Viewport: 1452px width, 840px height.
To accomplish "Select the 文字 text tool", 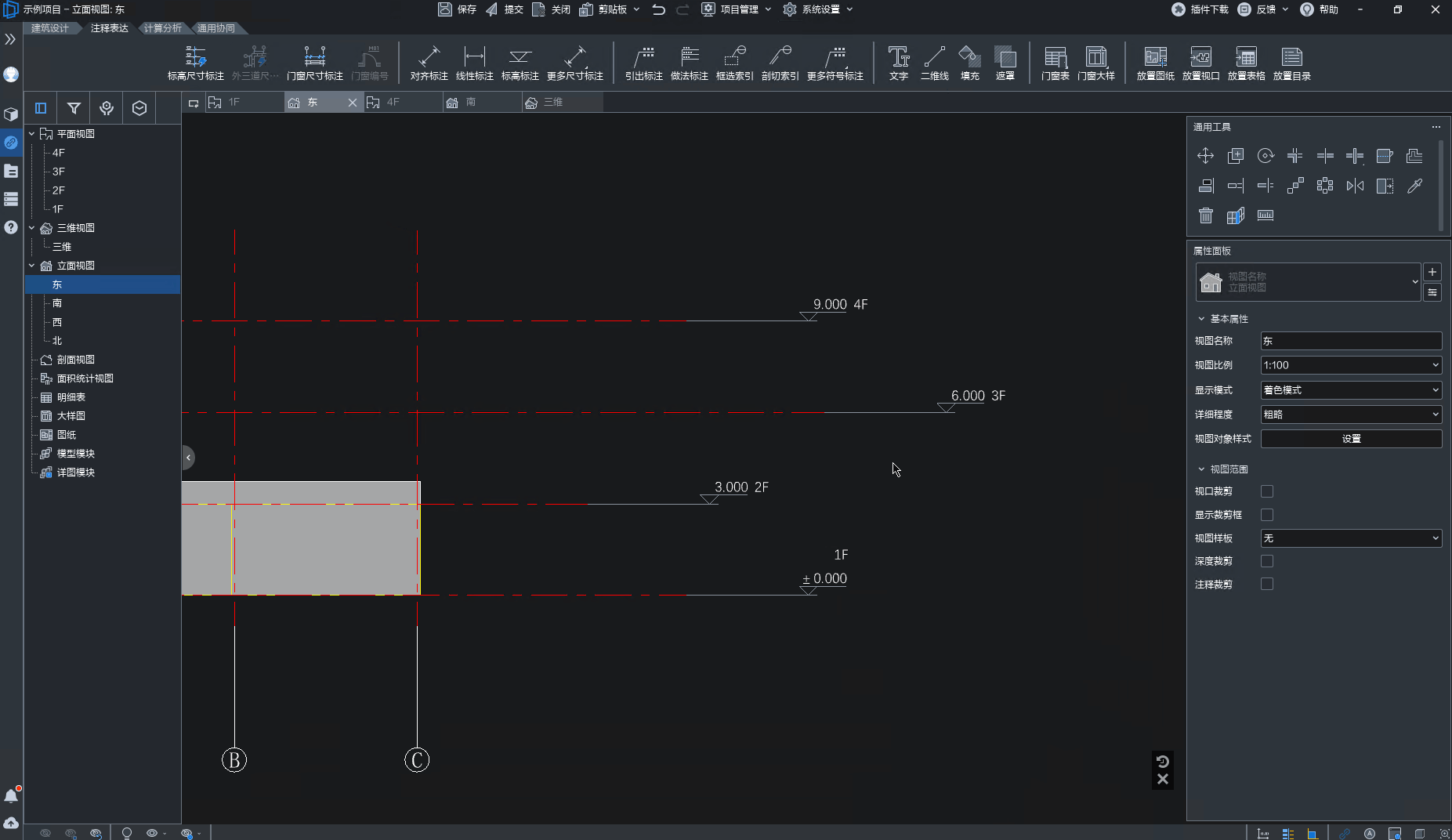I will pos(898,63).
